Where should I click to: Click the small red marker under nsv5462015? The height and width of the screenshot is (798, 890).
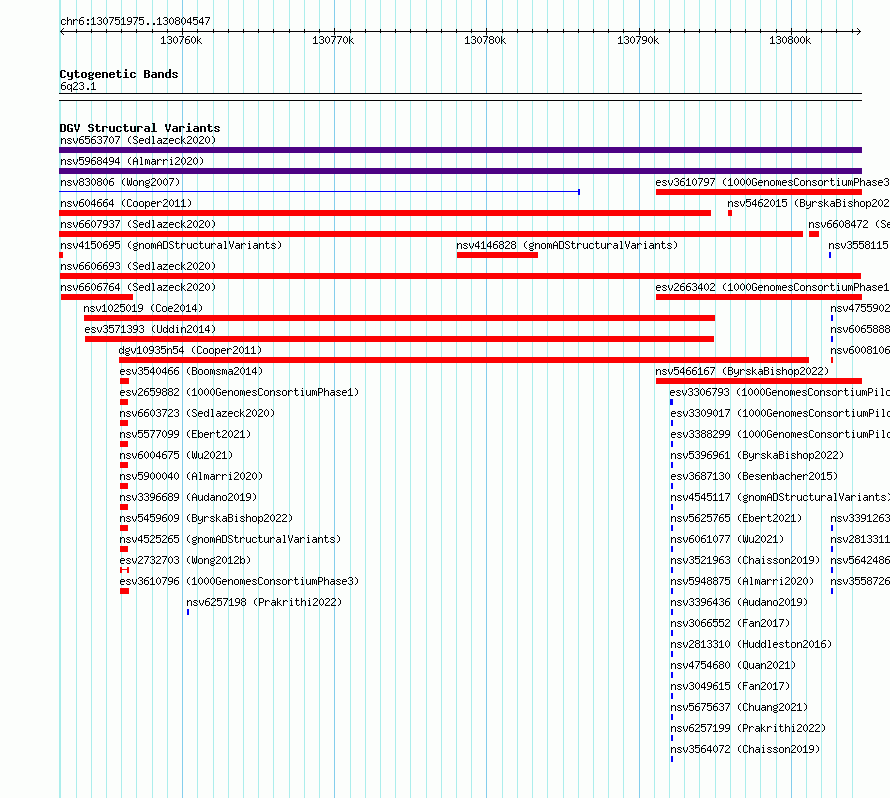[x=730, y=213]
